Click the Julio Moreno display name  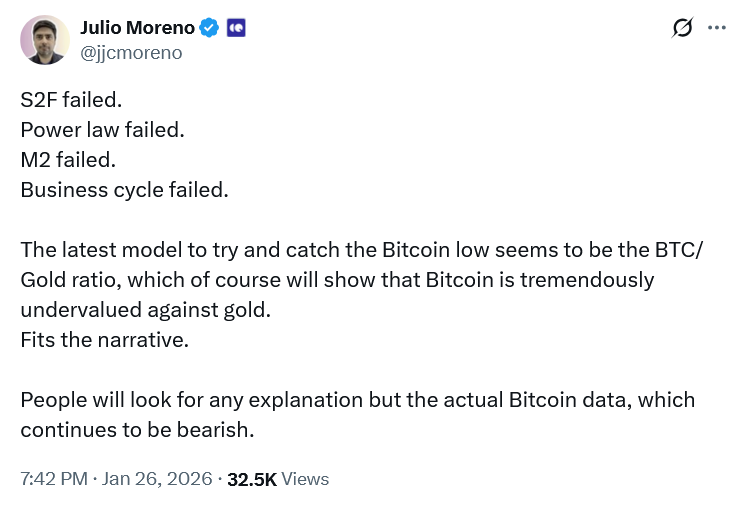coord(138,28)
